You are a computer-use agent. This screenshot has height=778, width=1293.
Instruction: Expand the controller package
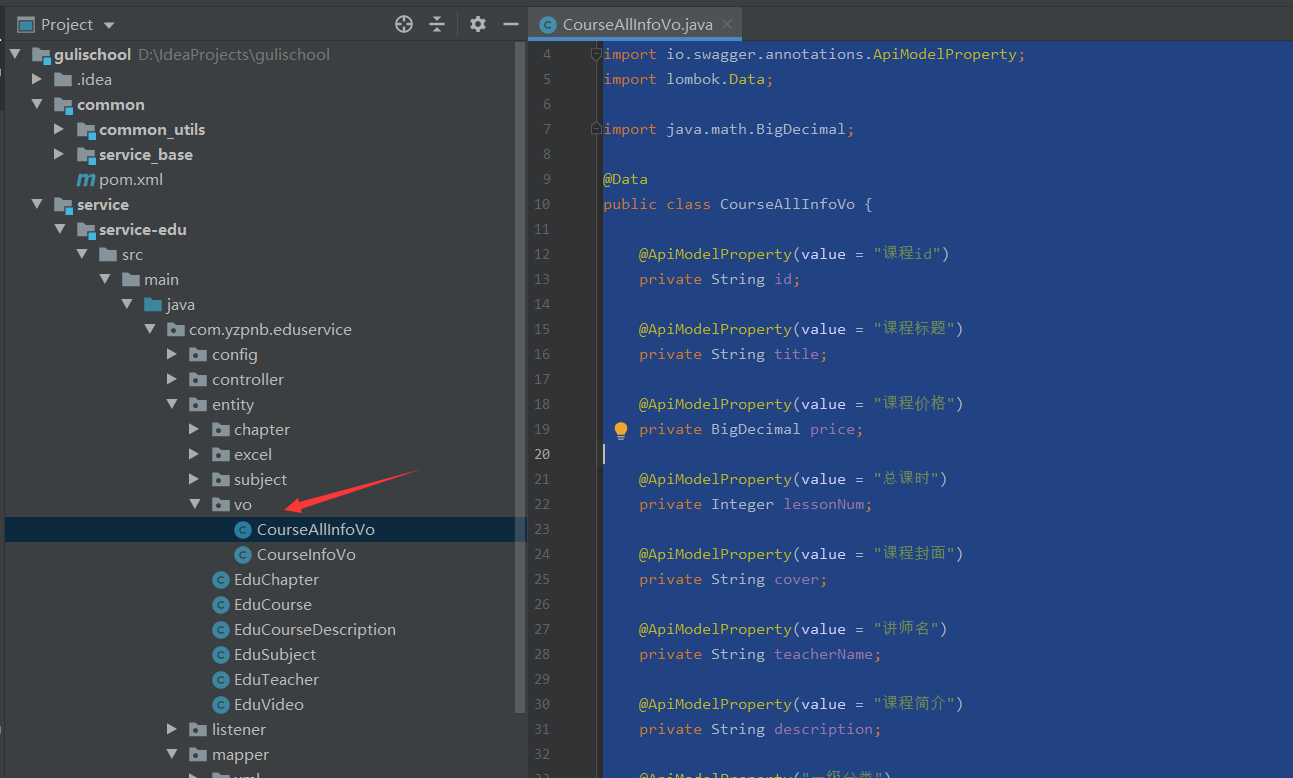click(x=172, y=379)
